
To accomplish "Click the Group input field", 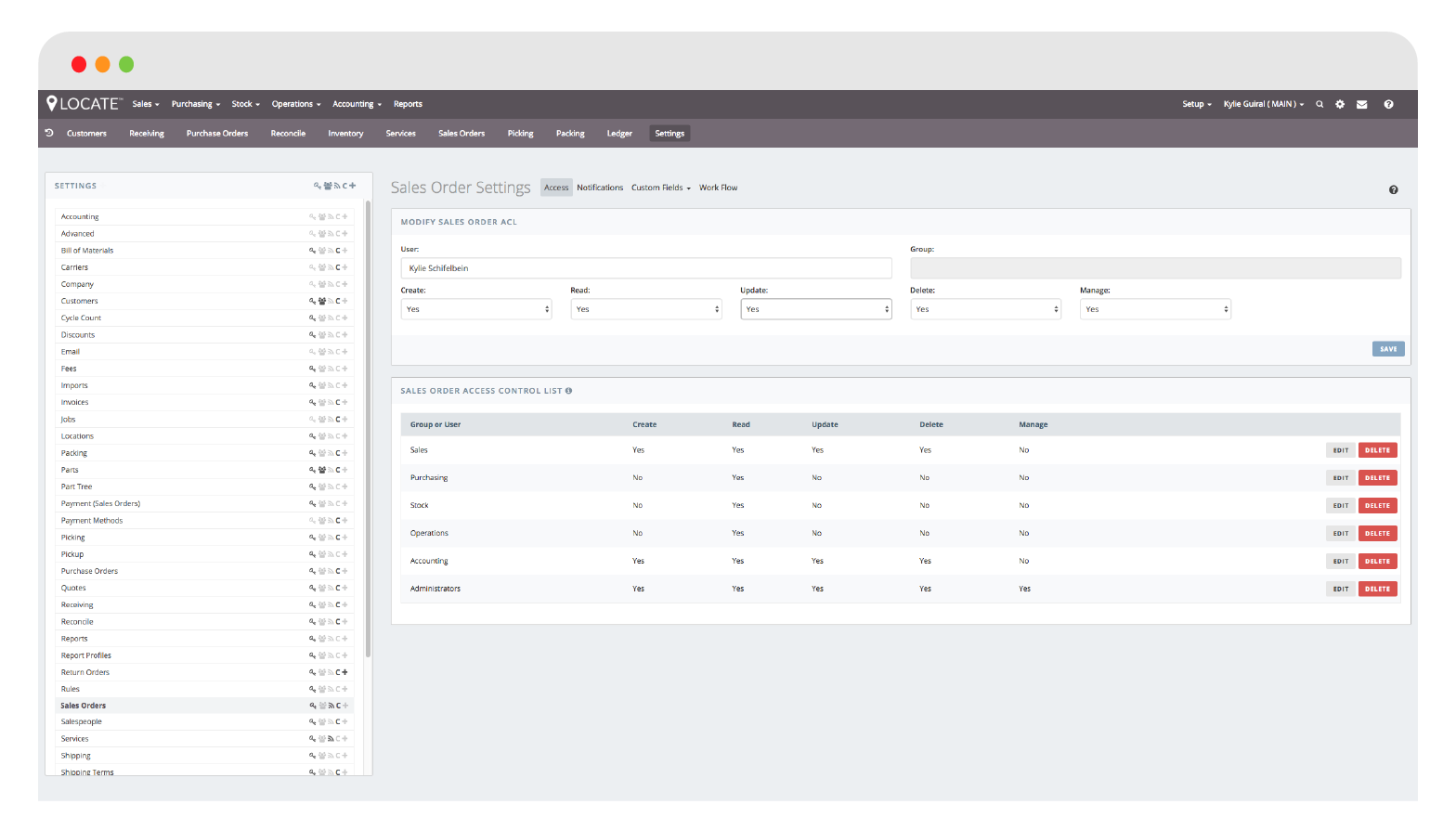I will pyautogui.click(x=1155, y=268).
